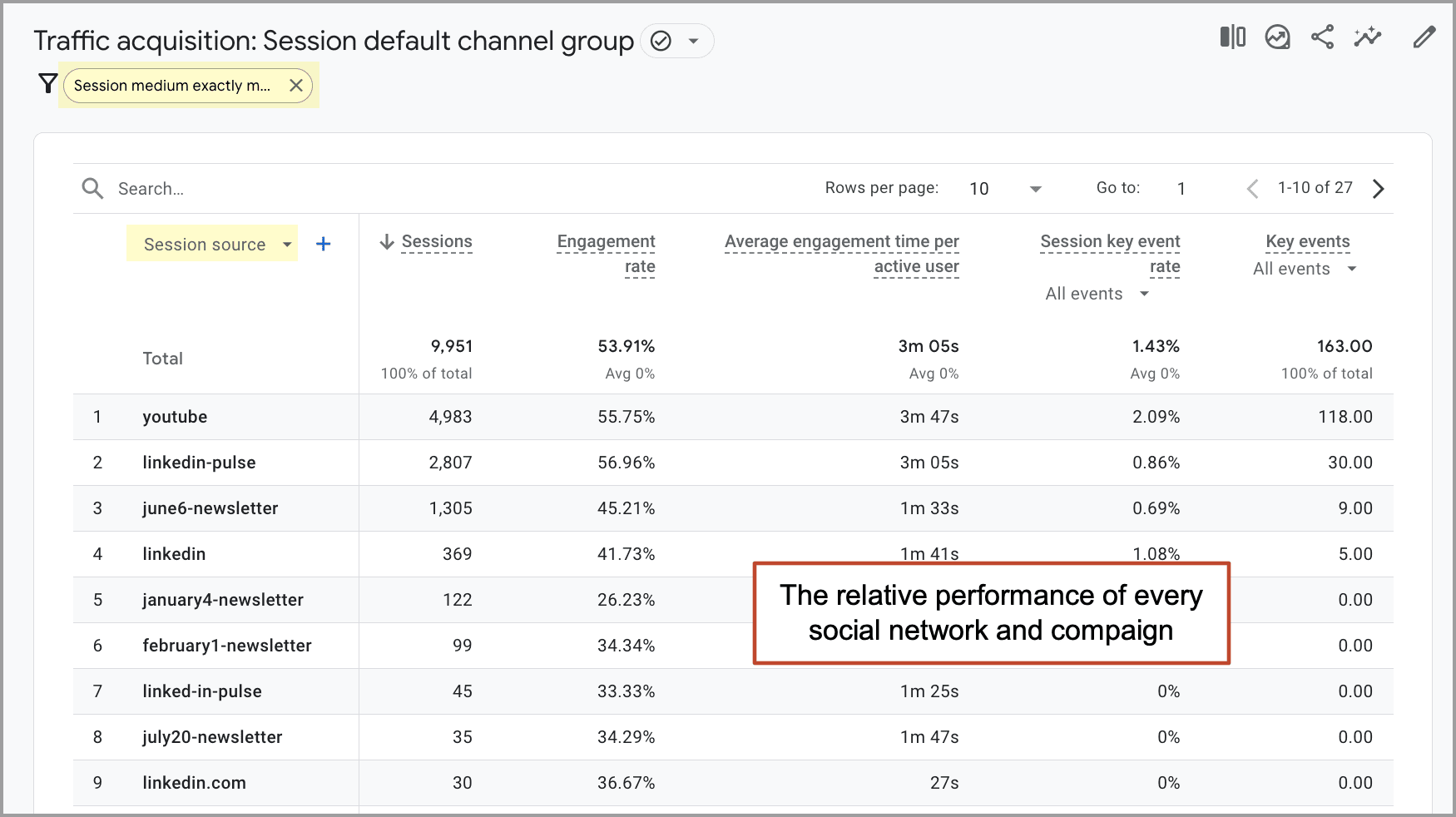Viewport: 1456px width, 817px height.
Task: Select linked-in-pulse source row
Action: pyautogui.click(x=202, y=691)
